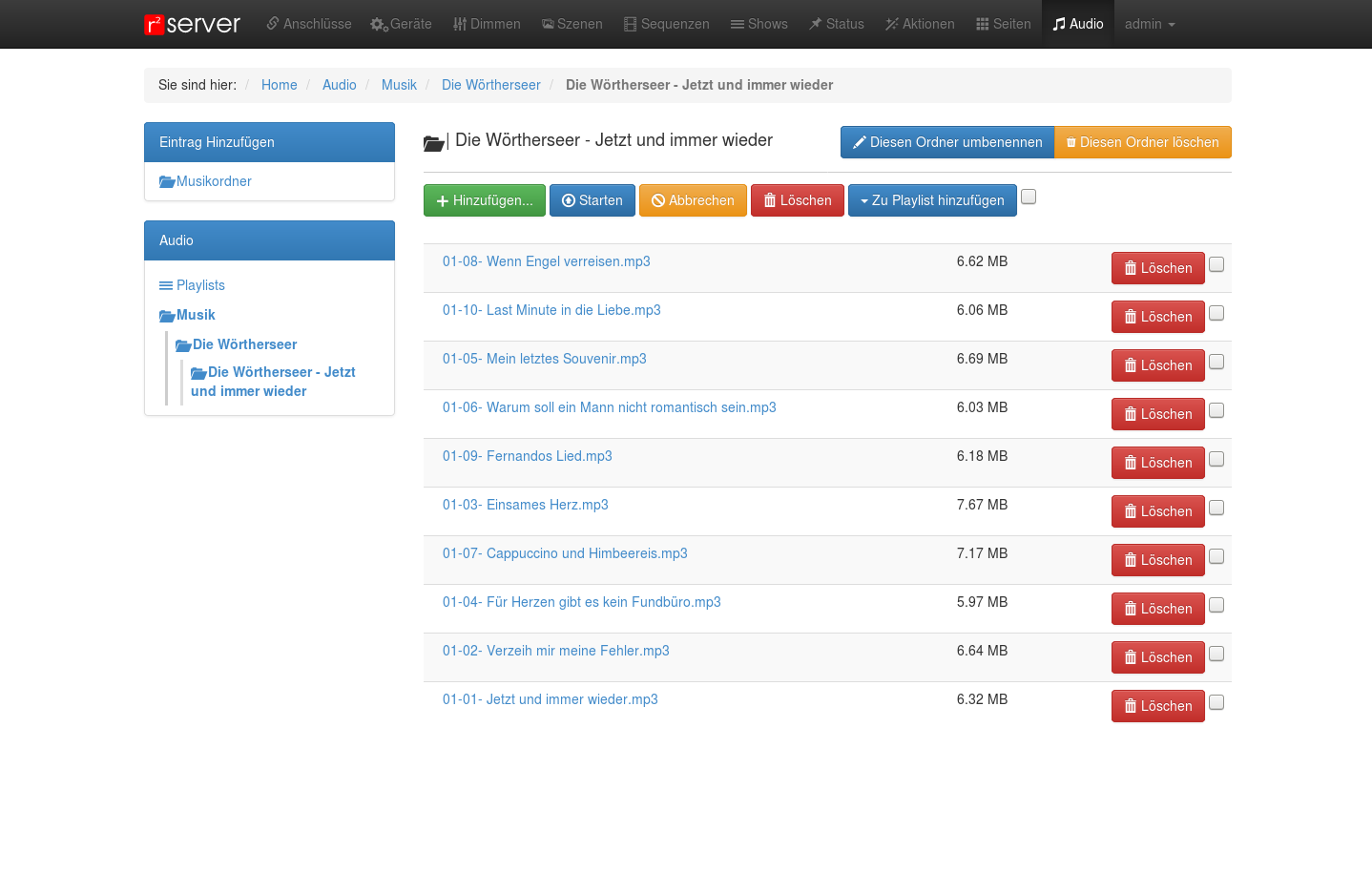This screenshot has height=894, width=1372.
Task: Expand the admin user menu
Action: 1149,24
